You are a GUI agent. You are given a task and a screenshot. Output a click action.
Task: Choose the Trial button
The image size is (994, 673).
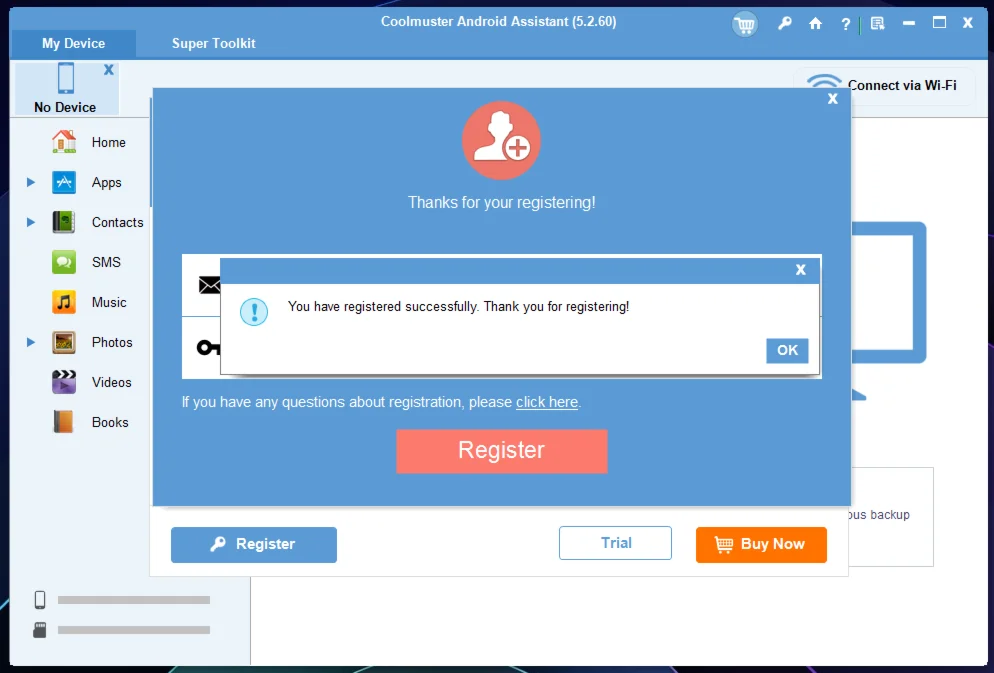[x=615, y=543]
